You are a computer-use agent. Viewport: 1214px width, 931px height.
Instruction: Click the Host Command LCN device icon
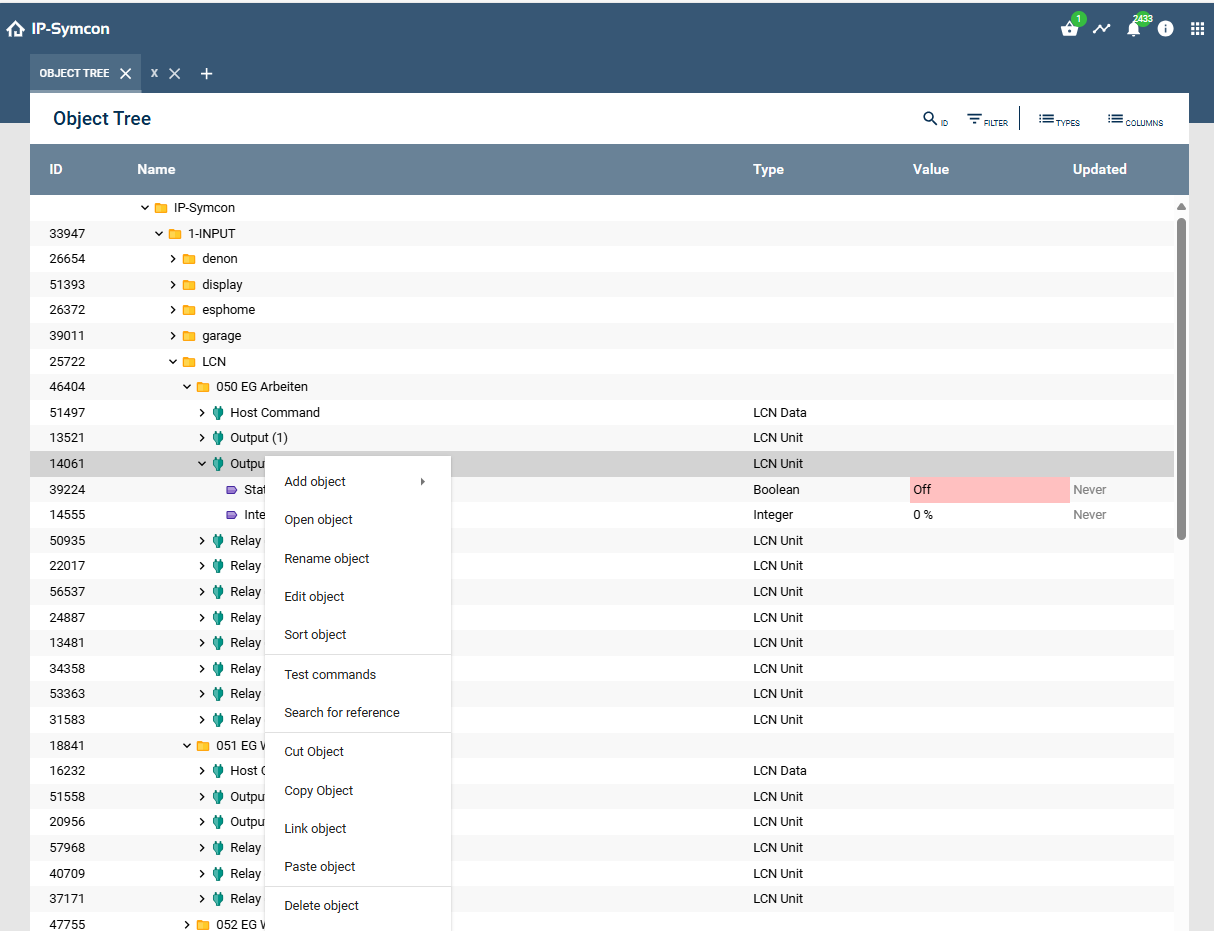tap(217, 412)
